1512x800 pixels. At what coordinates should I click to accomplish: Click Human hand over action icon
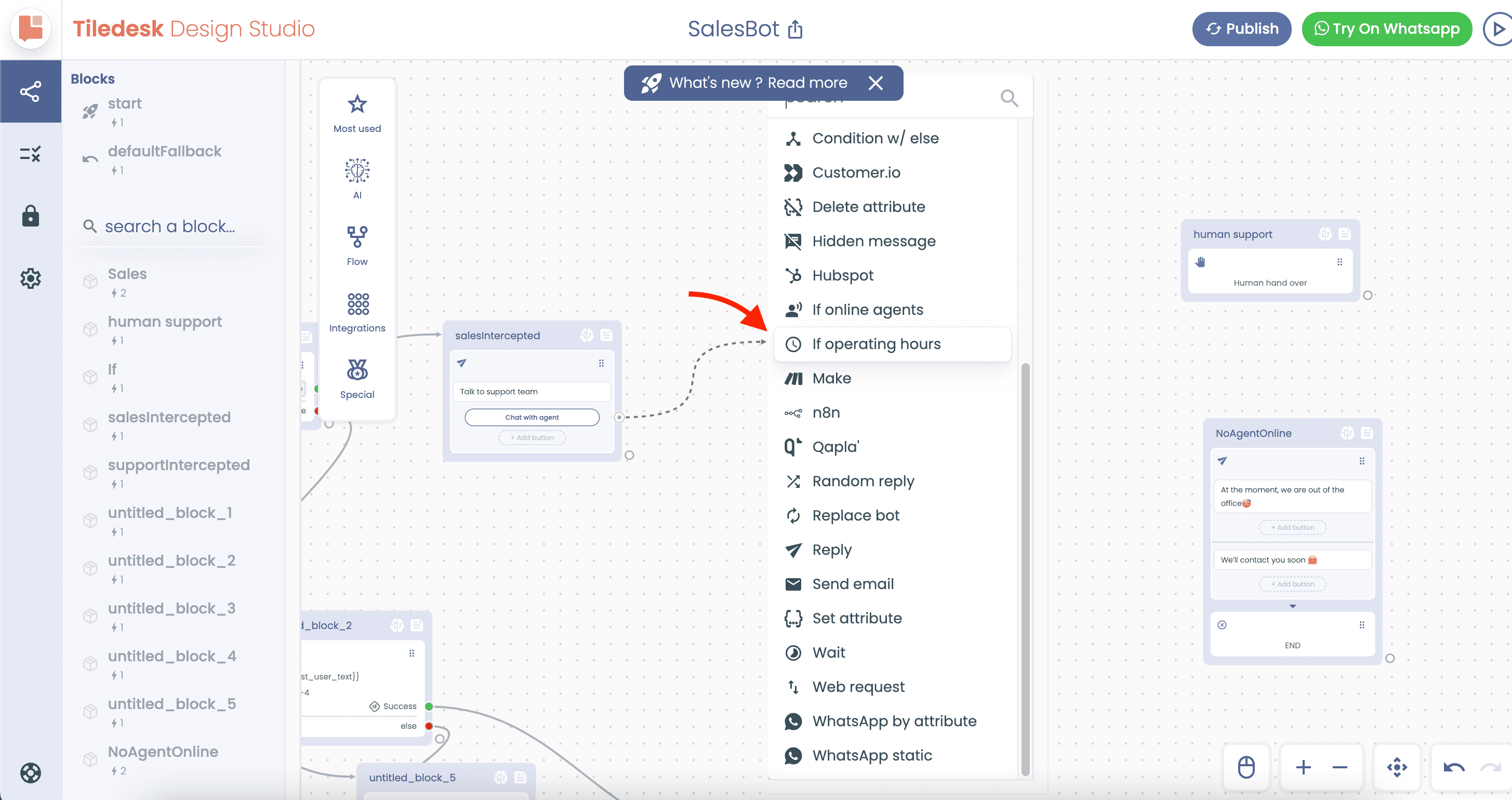(1200, 262)
